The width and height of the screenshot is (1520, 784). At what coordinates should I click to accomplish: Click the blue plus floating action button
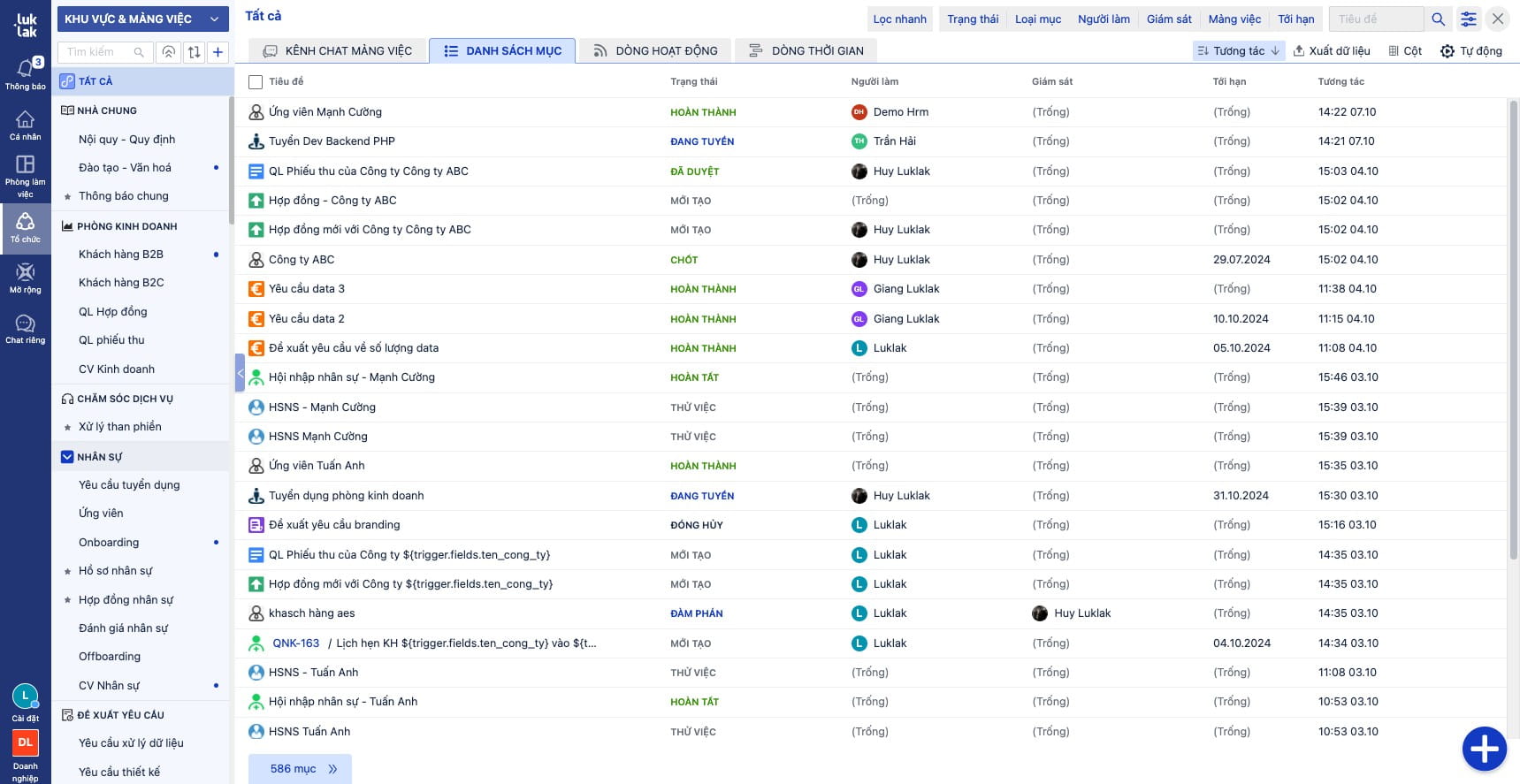(1484, 749)
